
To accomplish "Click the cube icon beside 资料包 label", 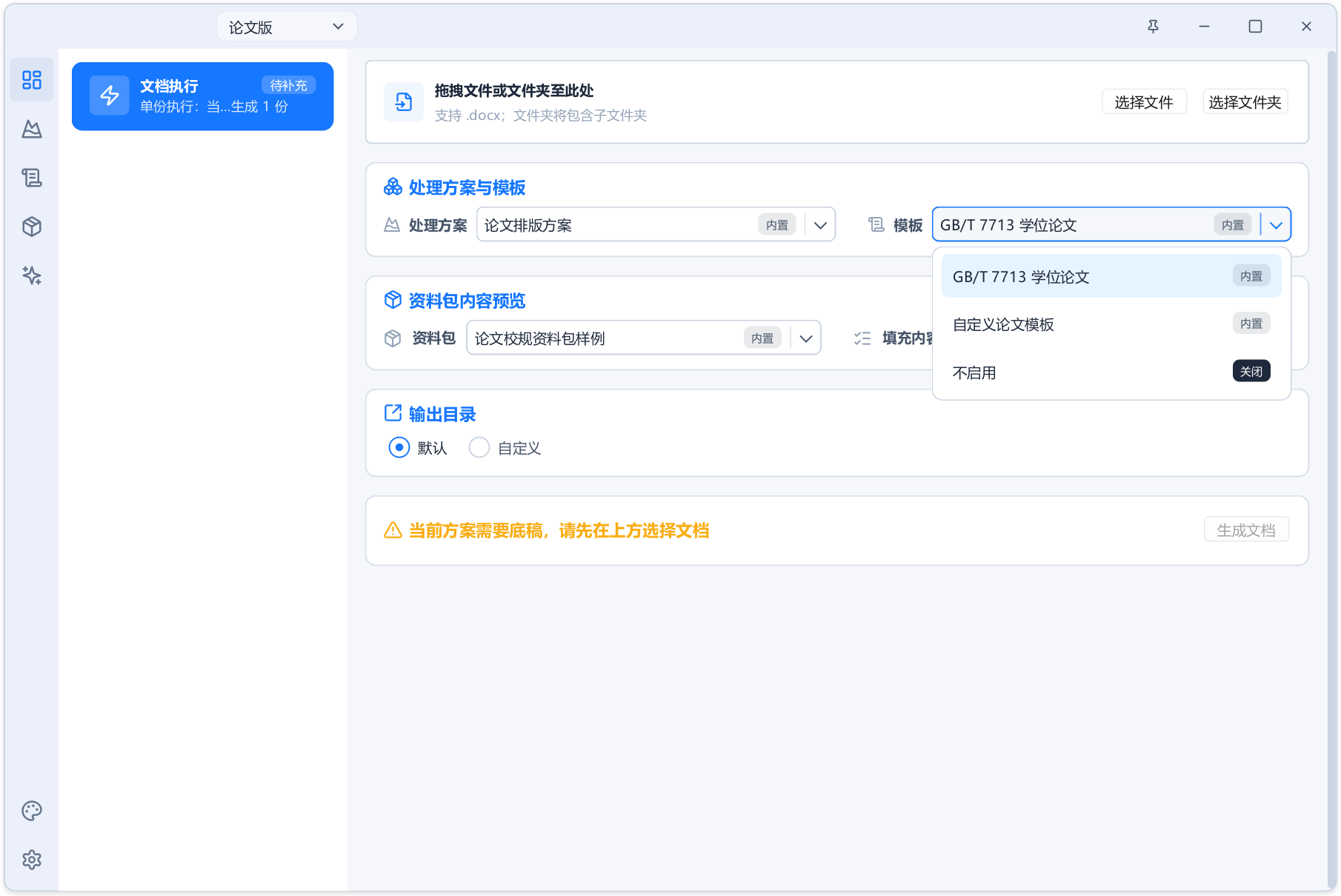I will click(x=393, y=338).
